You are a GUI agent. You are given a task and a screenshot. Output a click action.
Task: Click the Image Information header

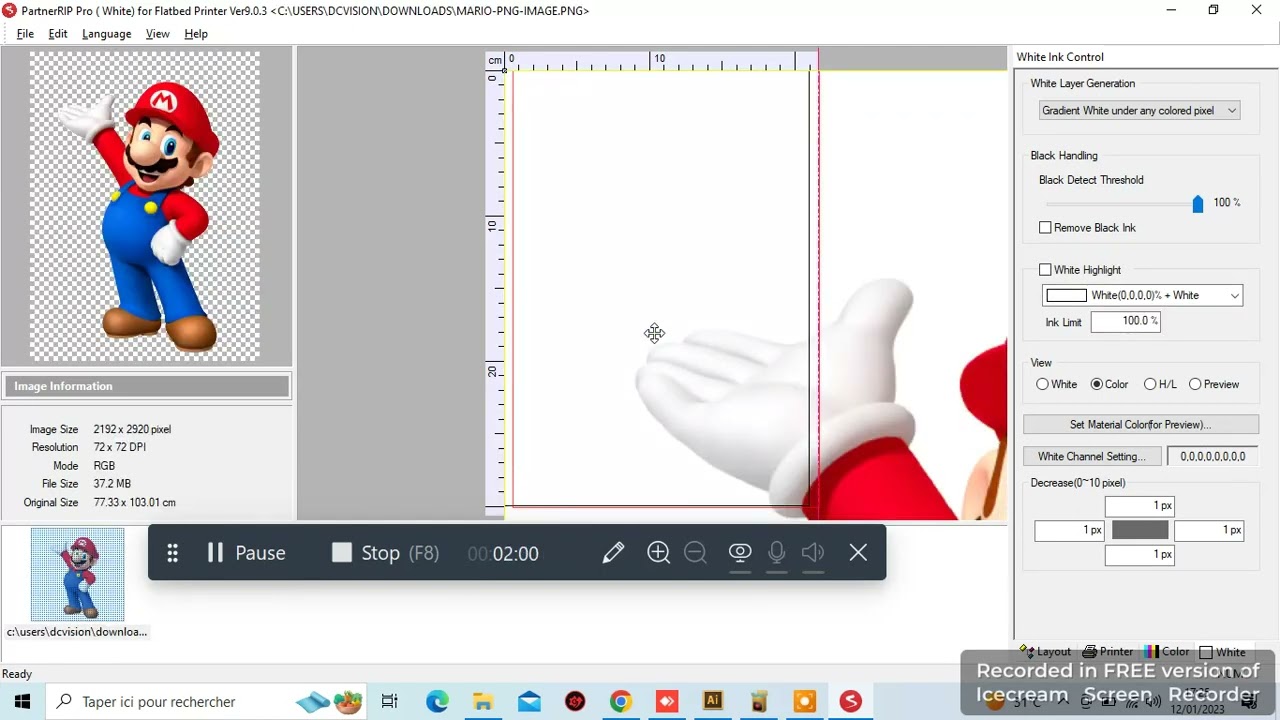point(146,386)
